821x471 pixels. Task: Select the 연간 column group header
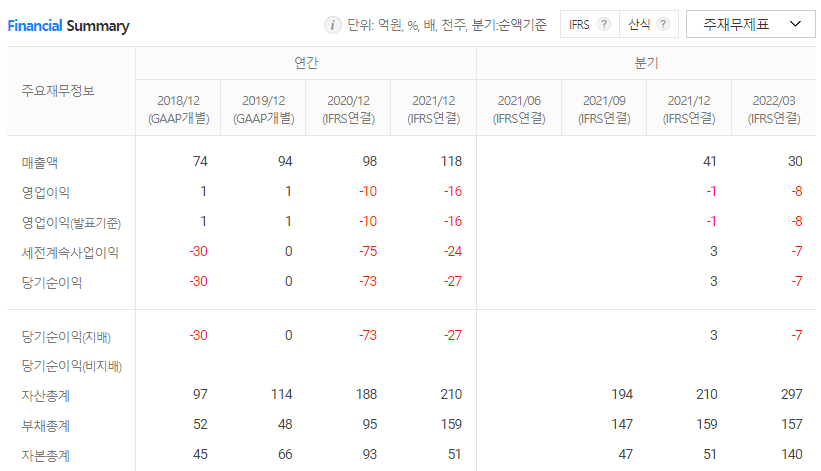pyautogui.click(x=306, y=63)
